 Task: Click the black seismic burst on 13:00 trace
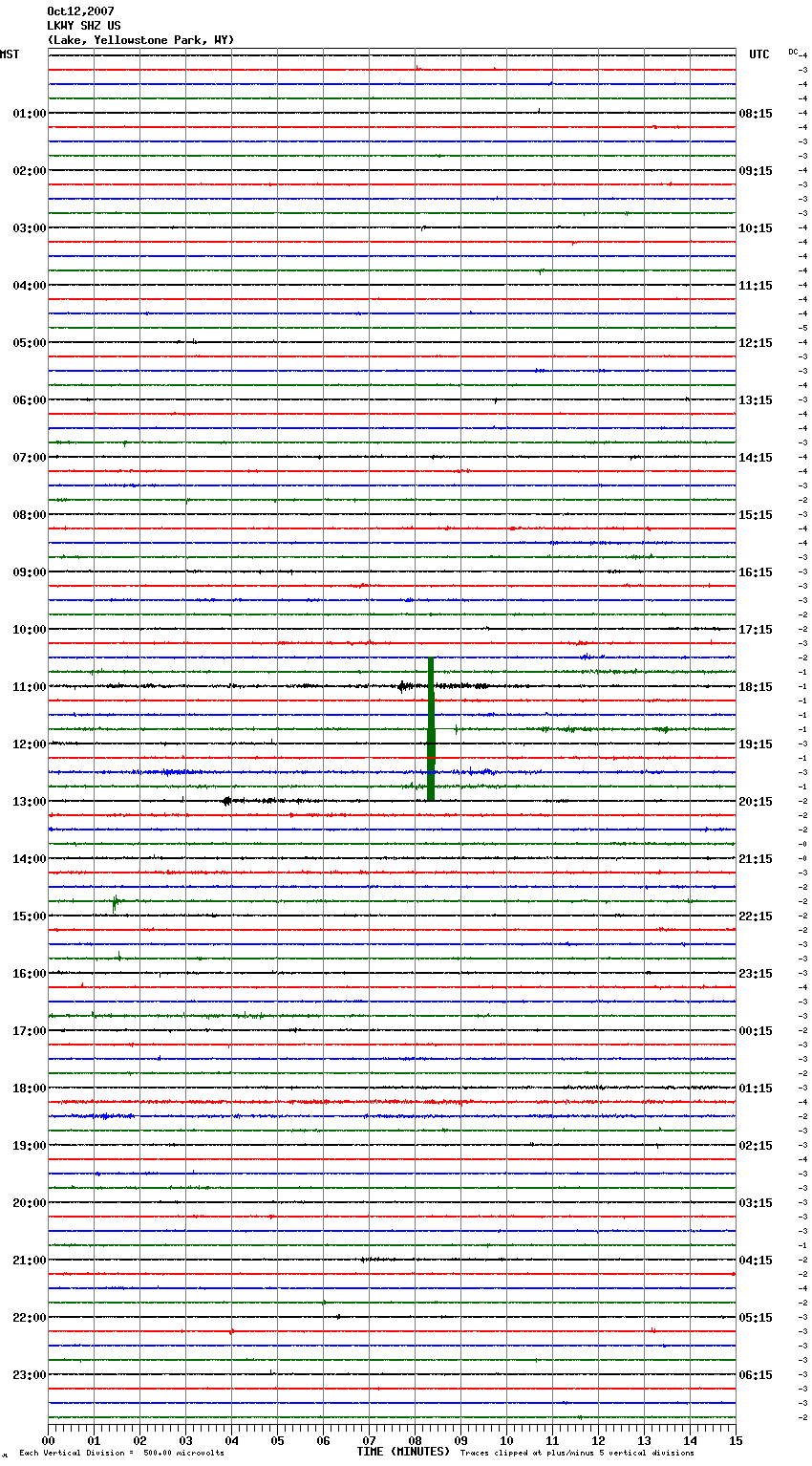click(227, 801)
